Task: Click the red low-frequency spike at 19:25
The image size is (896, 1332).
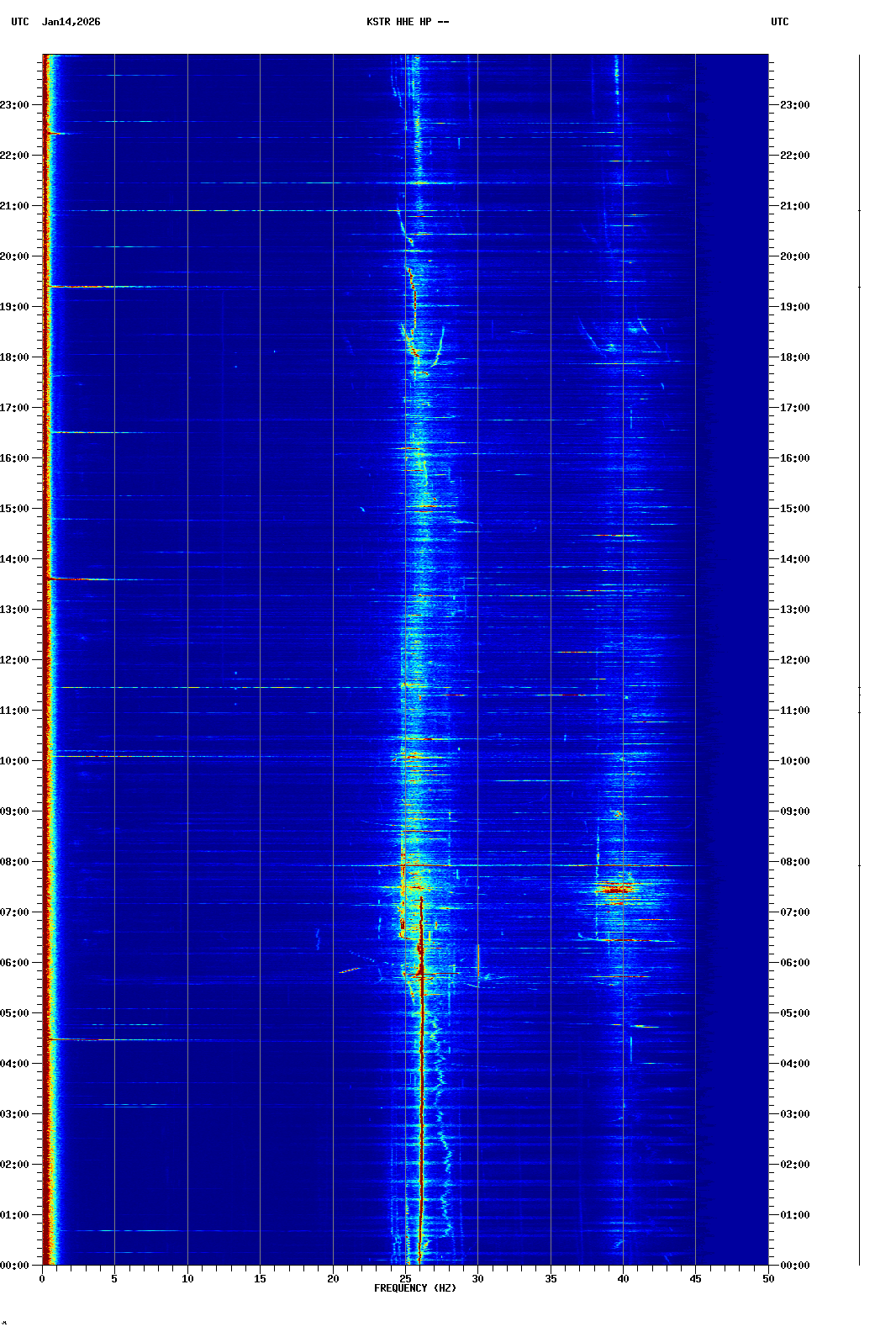Action: [x=76, y=287]
